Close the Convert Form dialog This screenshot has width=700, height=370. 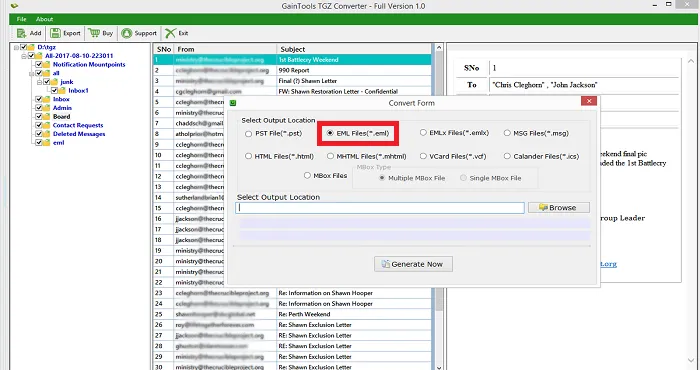pyautogui.click(x=589, y=101)
